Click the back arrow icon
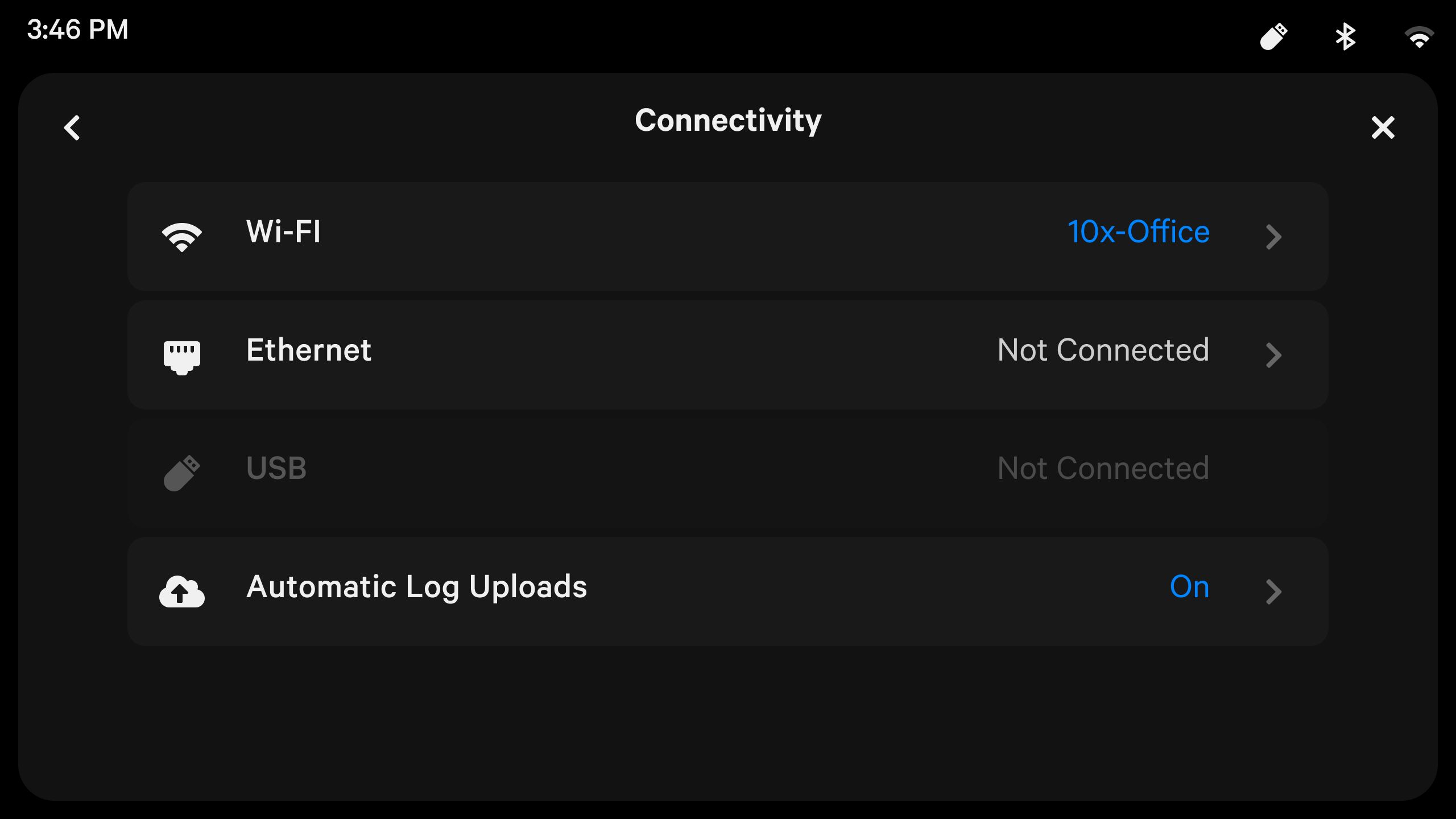The image size is (1456, 819). [72, 127]
